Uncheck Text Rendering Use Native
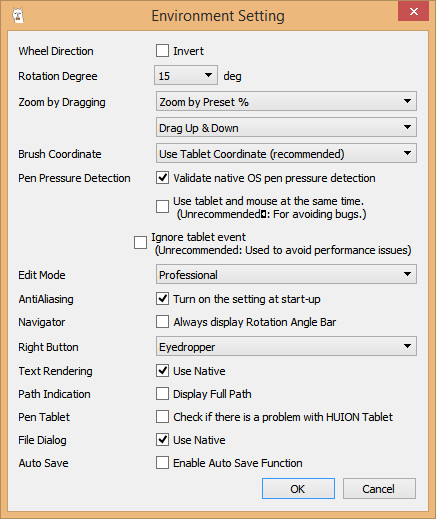The height and width of the screenshot is (519, 436). [x=162, y=371]
